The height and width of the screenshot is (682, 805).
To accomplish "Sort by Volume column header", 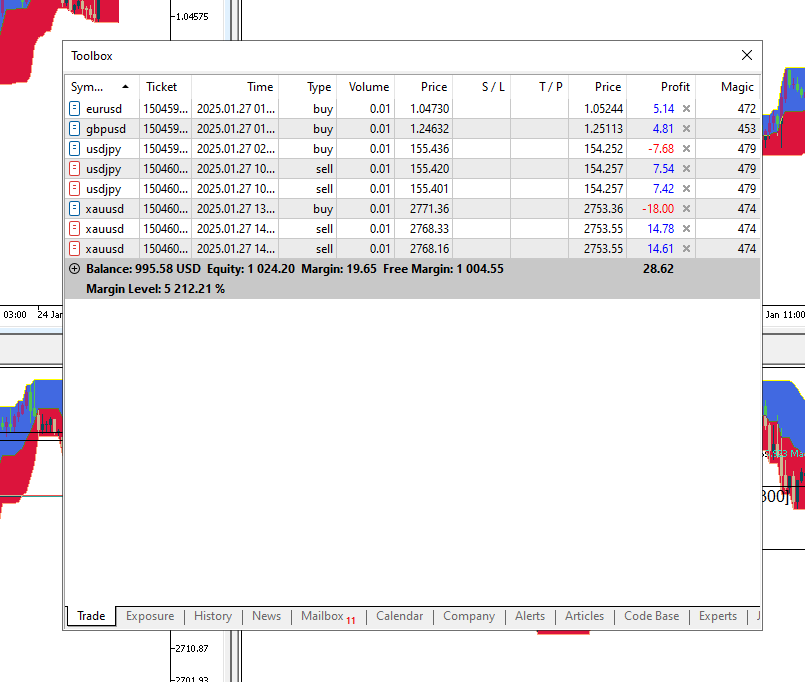I will pyautogui.click(x=368, y=87).
